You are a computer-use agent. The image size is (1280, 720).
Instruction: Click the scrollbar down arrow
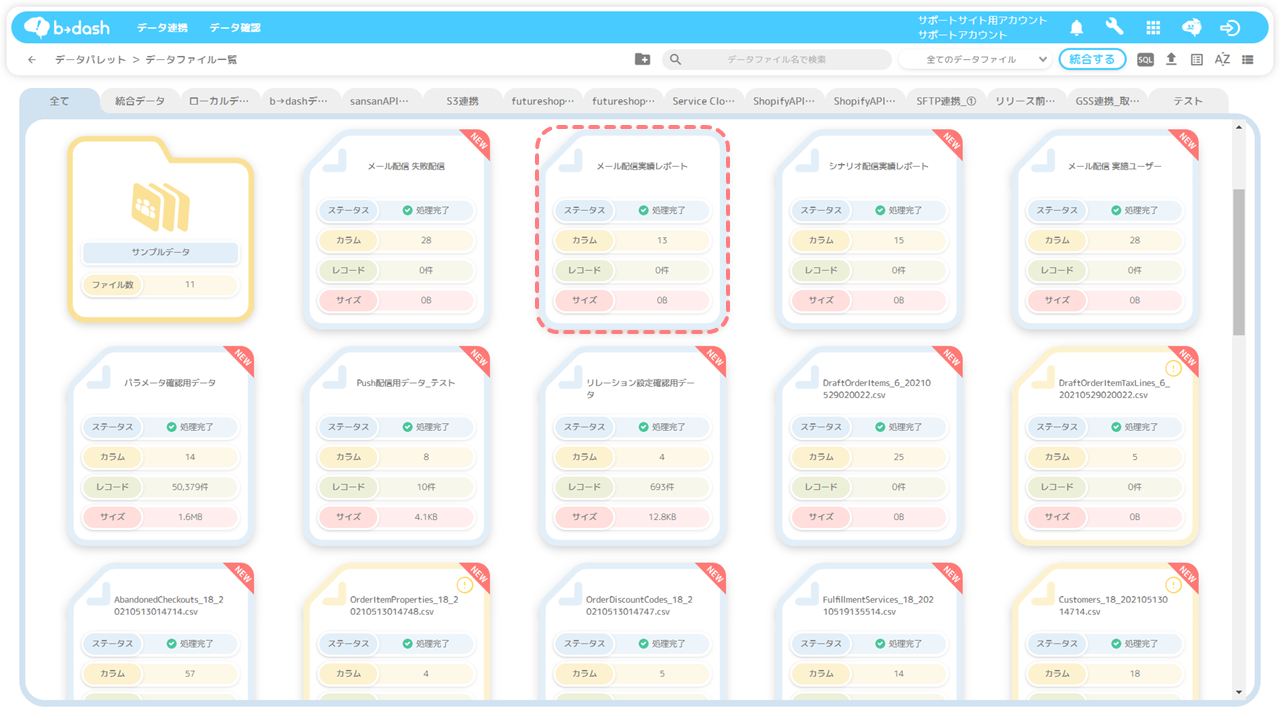[x=1239, y=692]
